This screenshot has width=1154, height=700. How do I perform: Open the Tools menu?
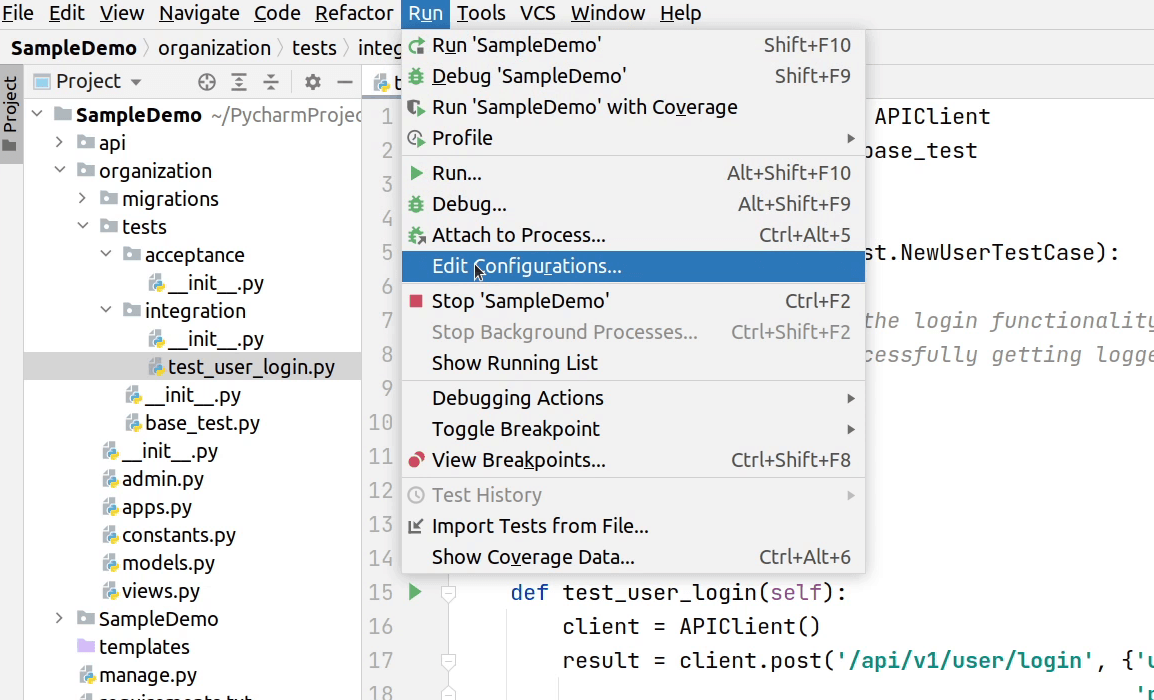pyautogui.click(x=481, y=14)
